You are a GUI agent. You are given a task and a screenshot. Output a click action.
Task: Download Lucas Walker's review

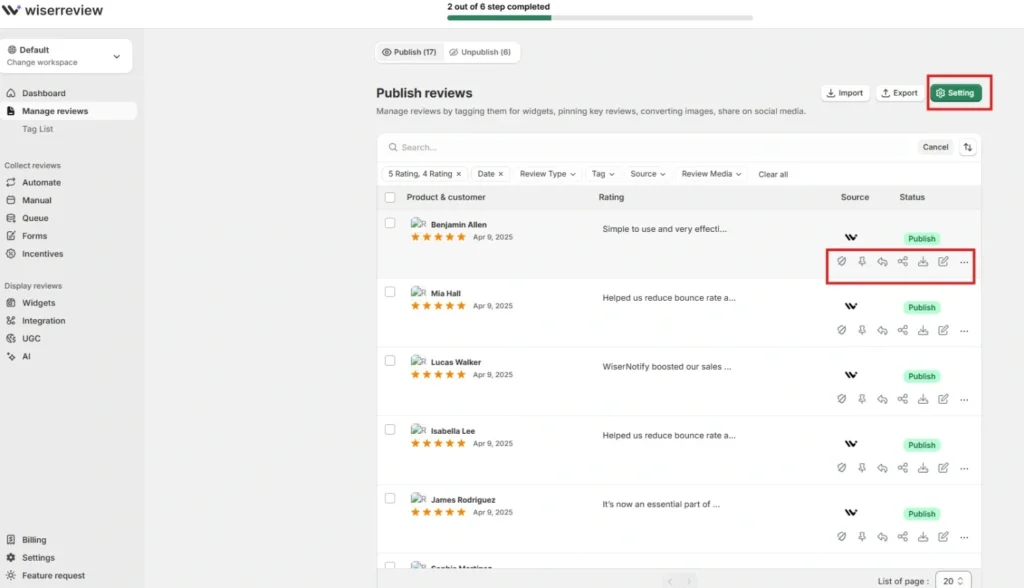(923, 399)
